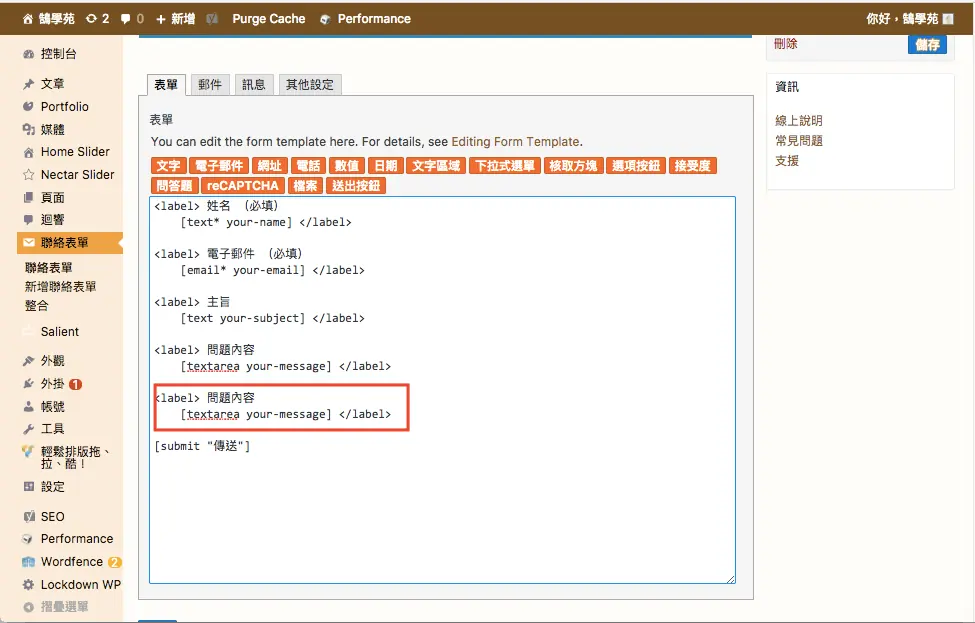975x623 pixels.
Task: Insert a 檔案 file tag
Action: coord(305,186)
